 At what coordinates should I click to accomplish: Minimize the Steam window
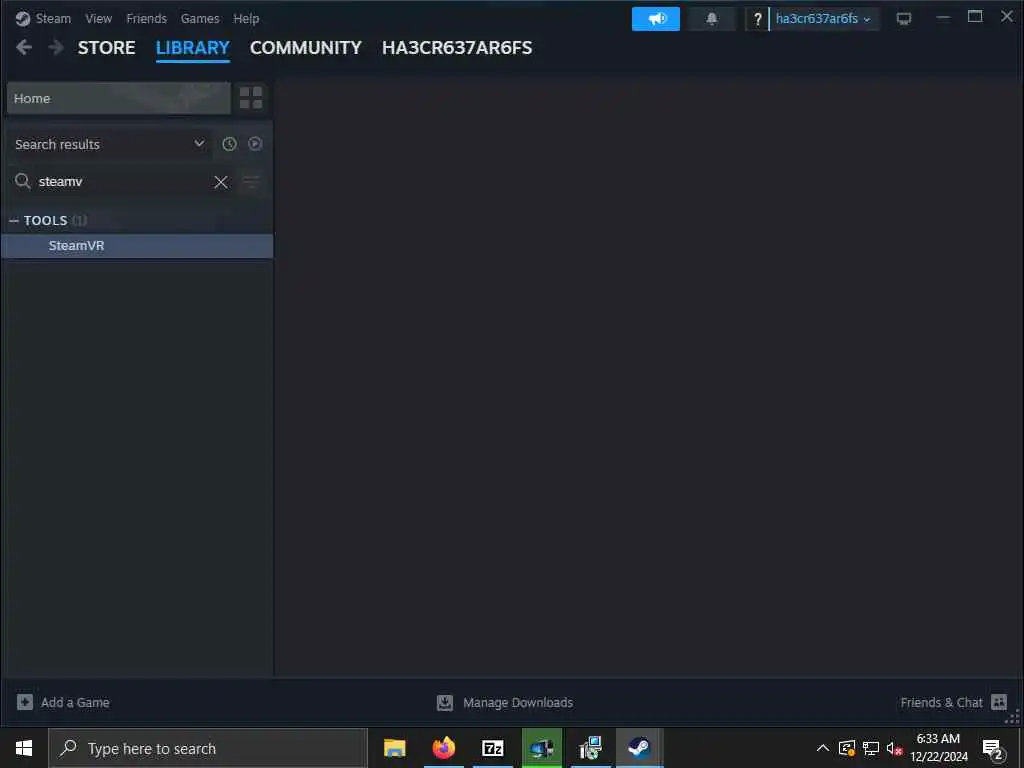pos(943,18)
